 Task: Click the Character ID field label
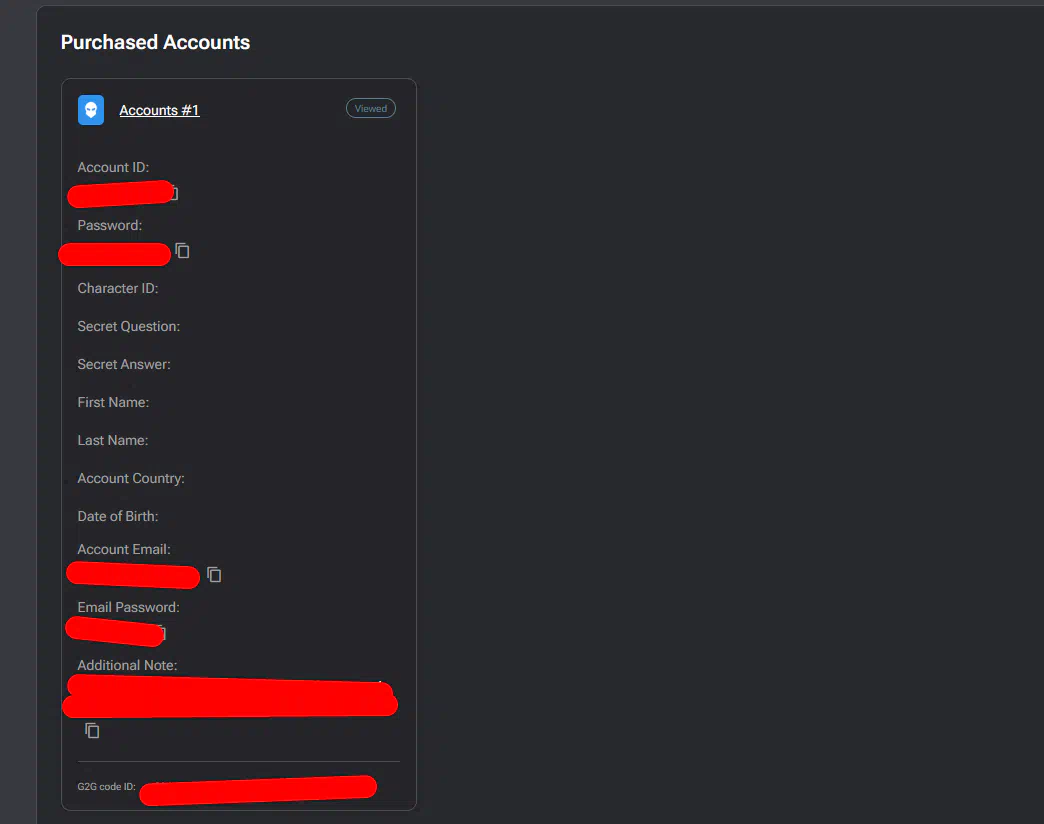pyautogui.click(x=118, y=288)
